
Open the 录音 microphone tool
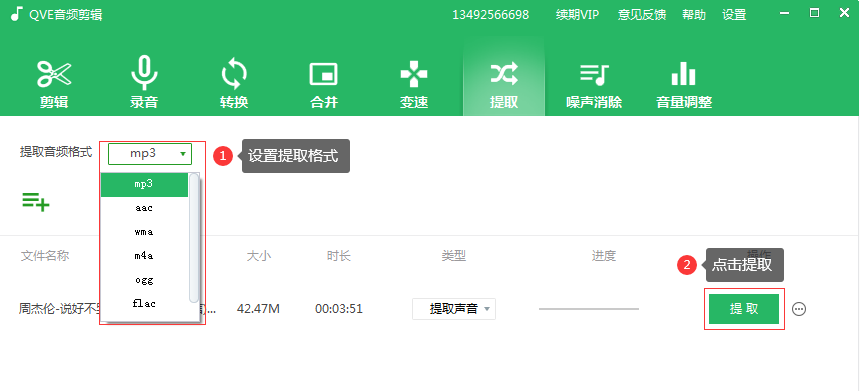coord(144,84)
